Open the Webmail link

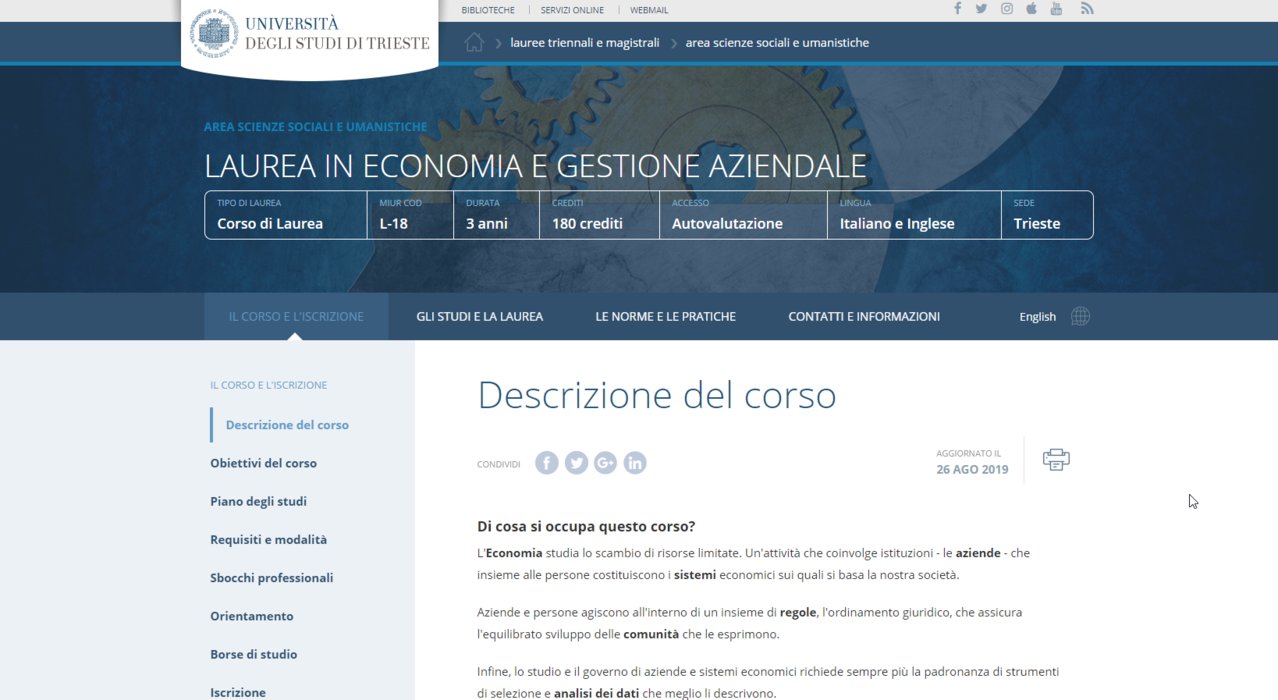(649, 10)
